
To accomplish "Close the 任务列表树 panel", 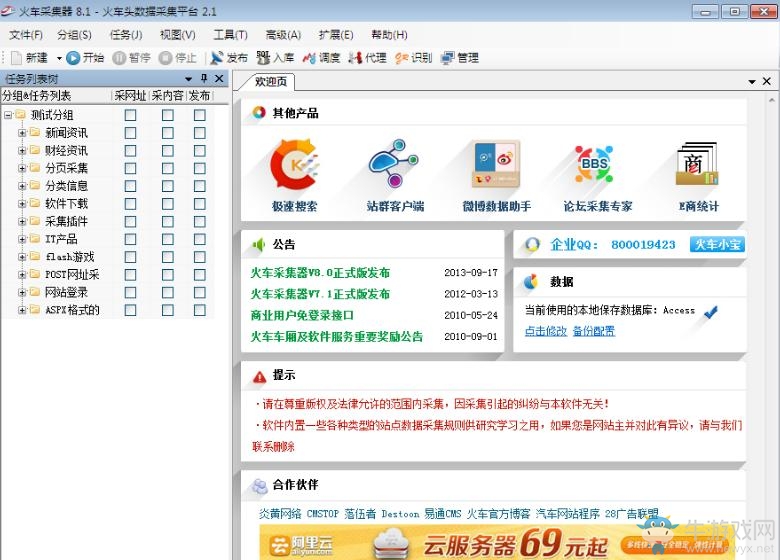I will 219,79.
